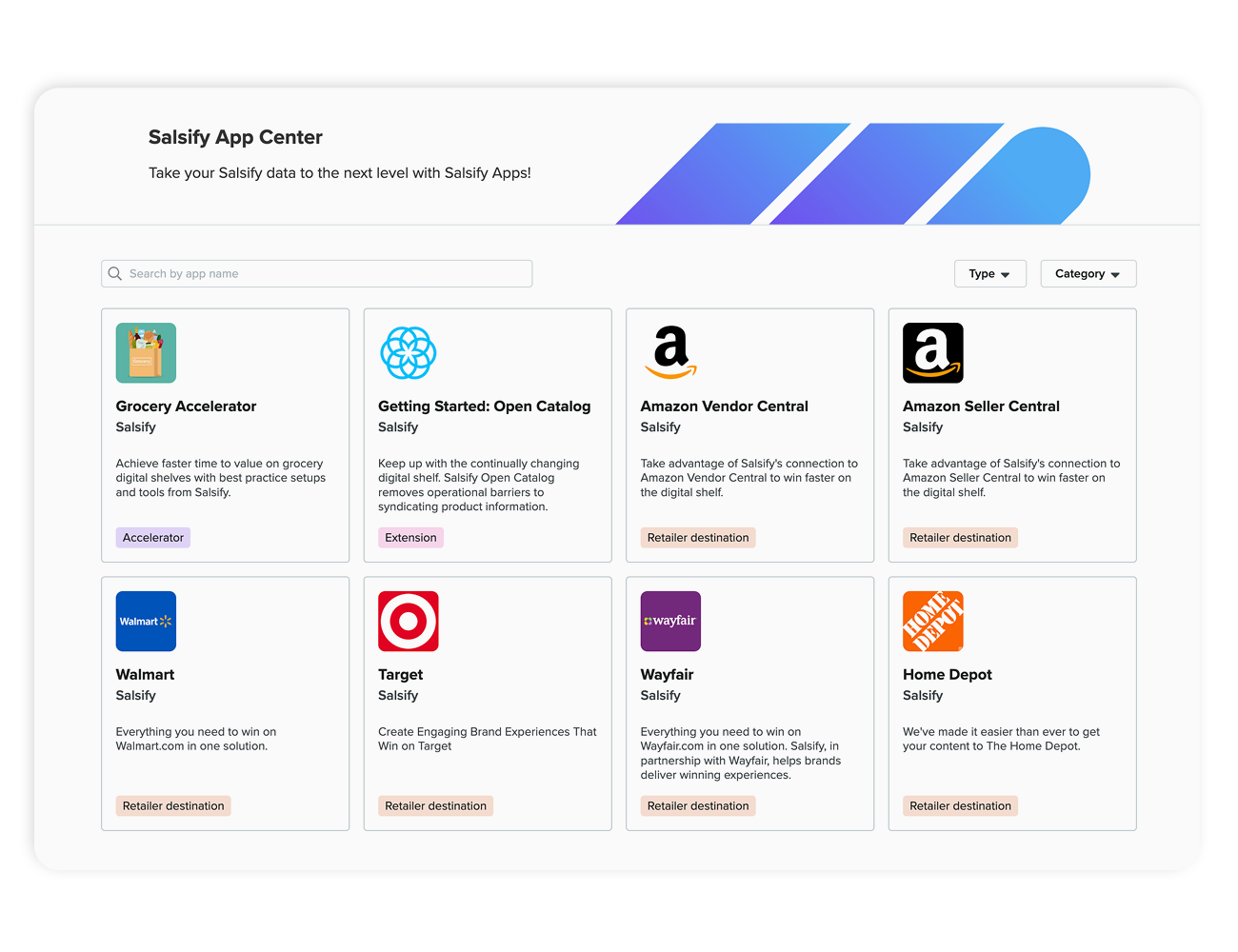Open the purple Wayfair logo
1238x952 pixels.
[x=670, y=622]
